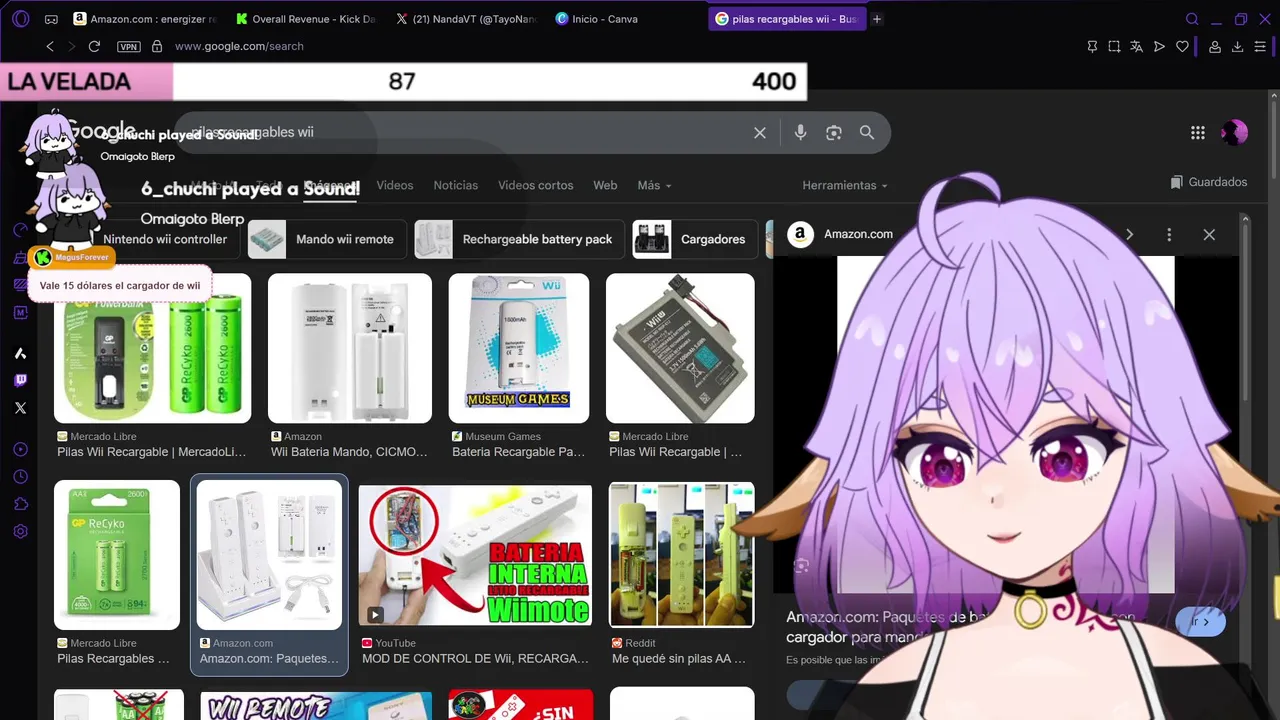Image resolution: width=1280 pixels, height=720 pixels.
Task: Filter by Rechargeable battery pack chip
Action: pyautogui.click(x=519, y=239)
